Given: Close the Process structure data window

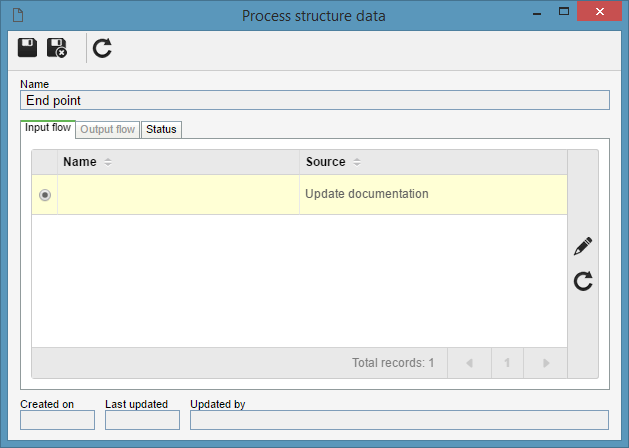Looking at the screenshot, I should [600, 12].
